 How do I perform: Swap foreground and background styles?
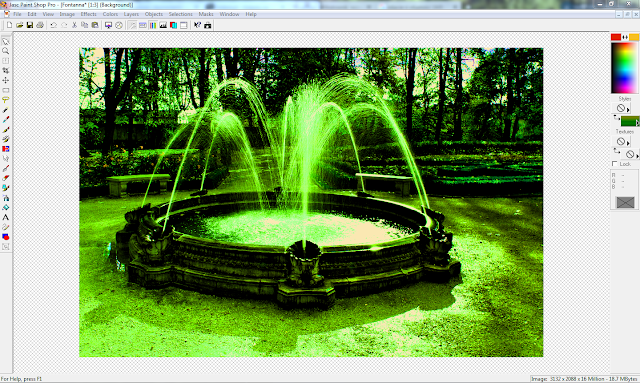coord(616,118)
